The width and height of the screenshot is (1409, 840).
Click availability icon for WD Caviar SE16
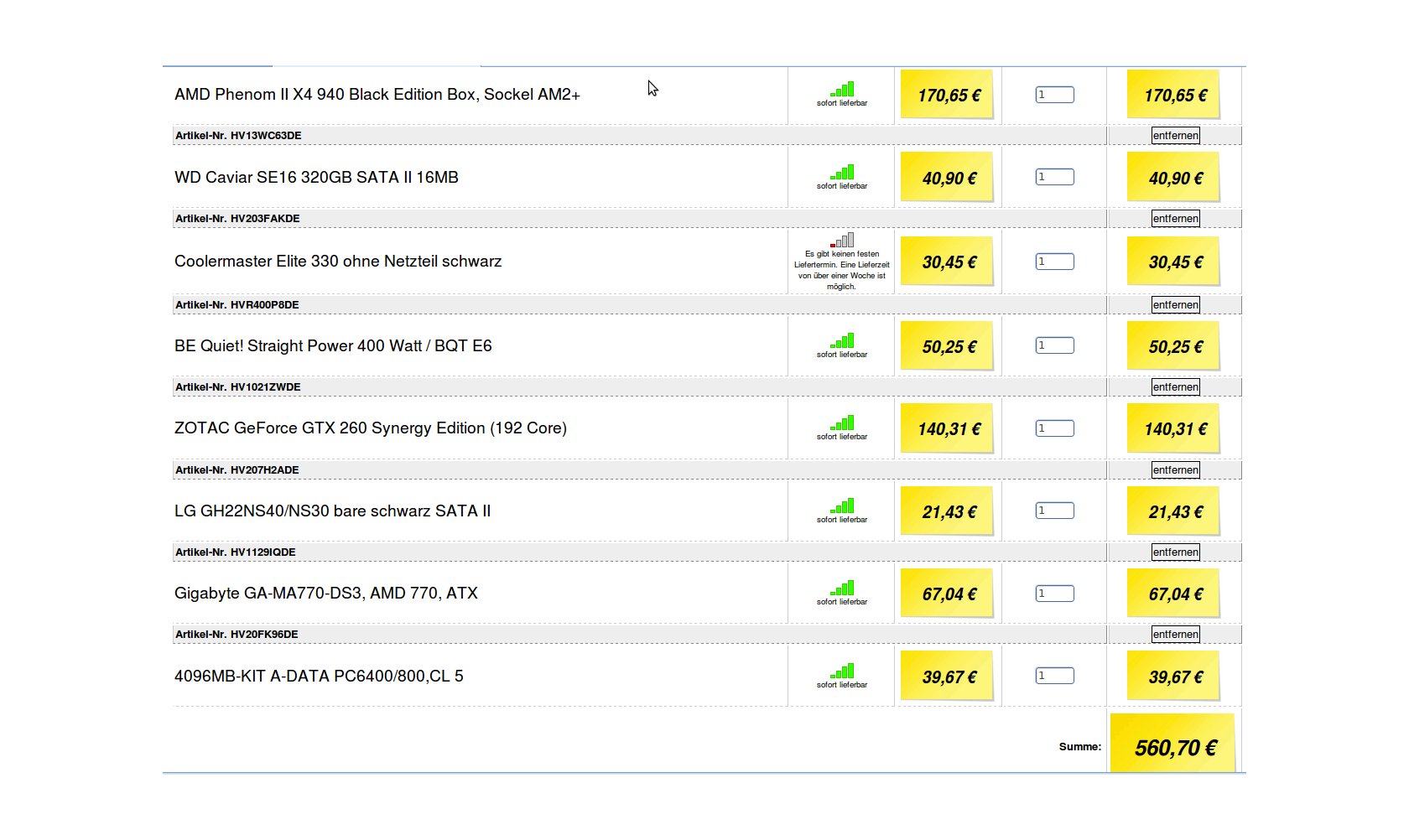coord(842,172)
